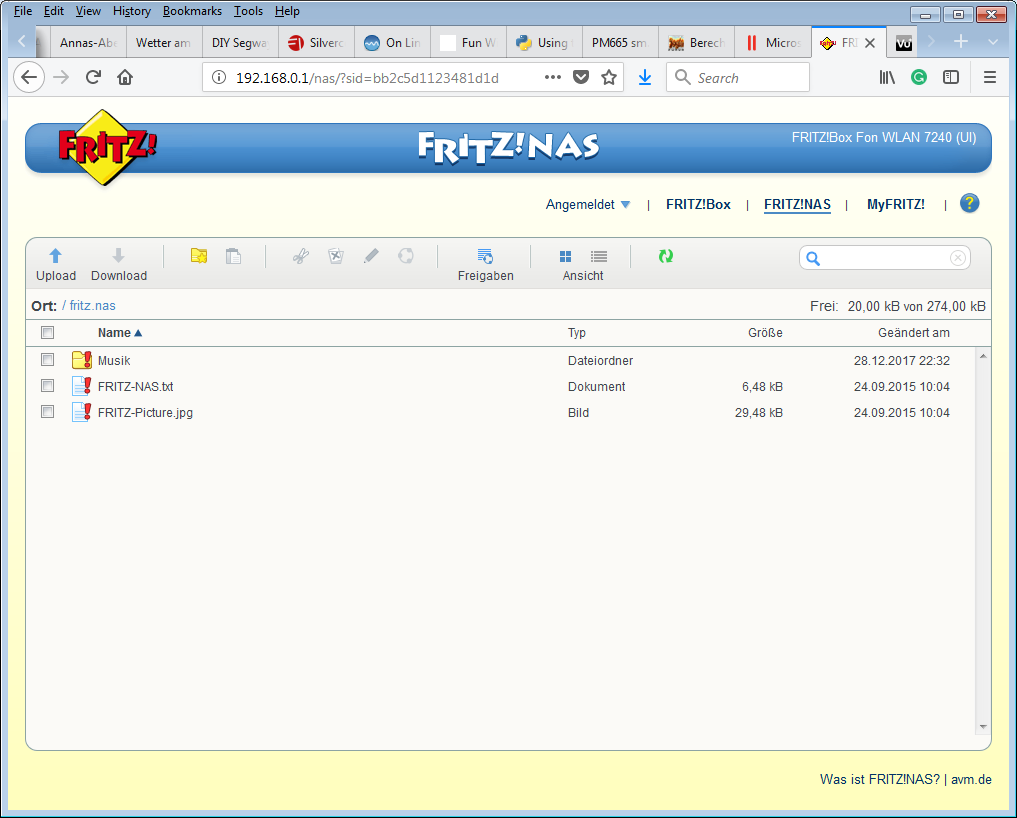Screen dimensions: 1017x818
Task: Check the FRITZ-NAS.txt checkbox
Action: coord(47,386)
